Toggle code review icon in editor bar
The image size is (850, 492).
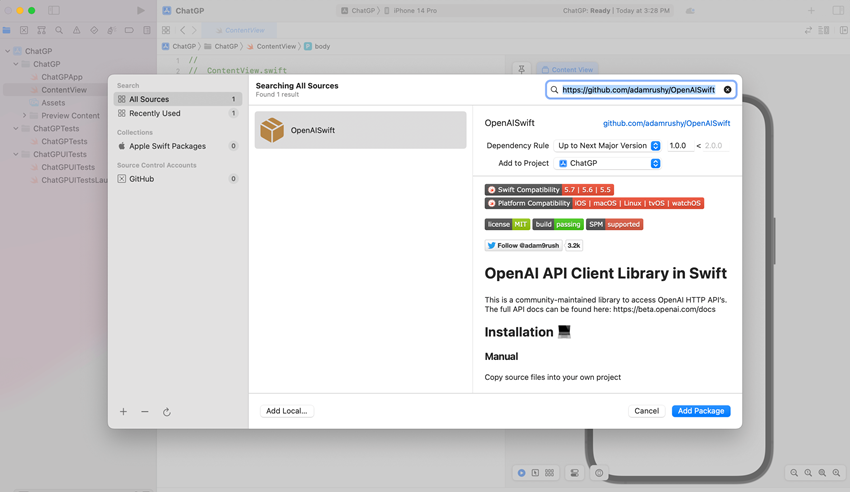tap(808, 30)
